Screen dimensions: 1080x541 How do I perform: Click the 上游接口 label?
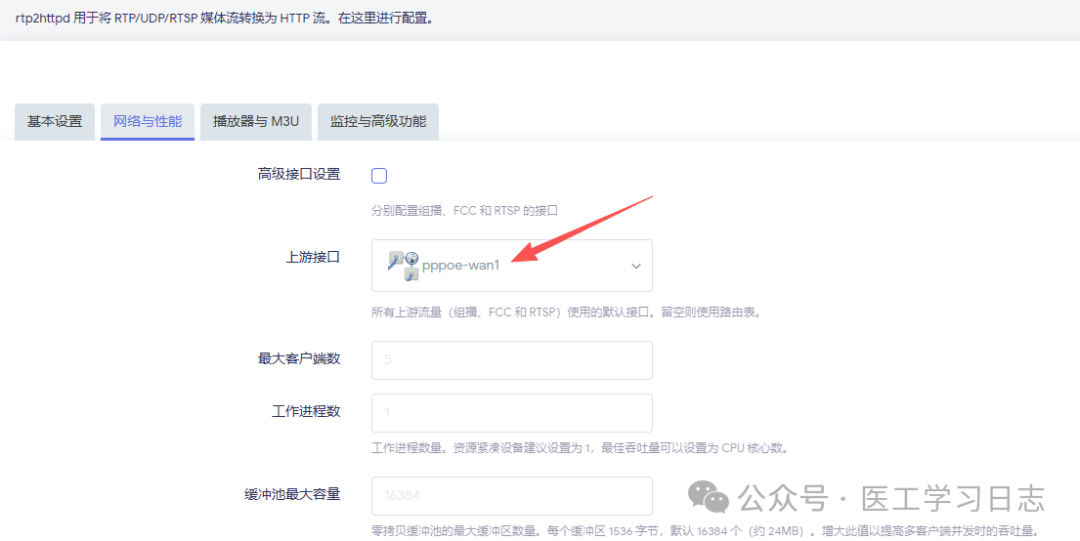coord(313,257)
